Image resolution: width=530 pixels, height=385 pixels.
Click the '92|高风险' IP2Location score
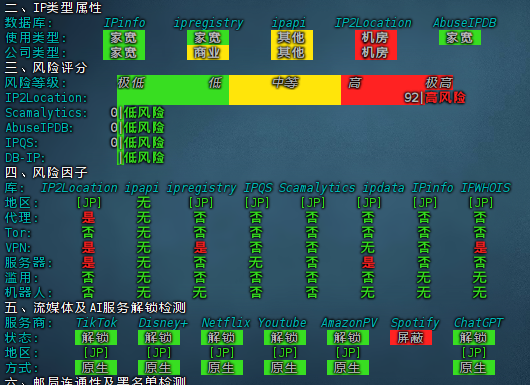pos(435,98)
